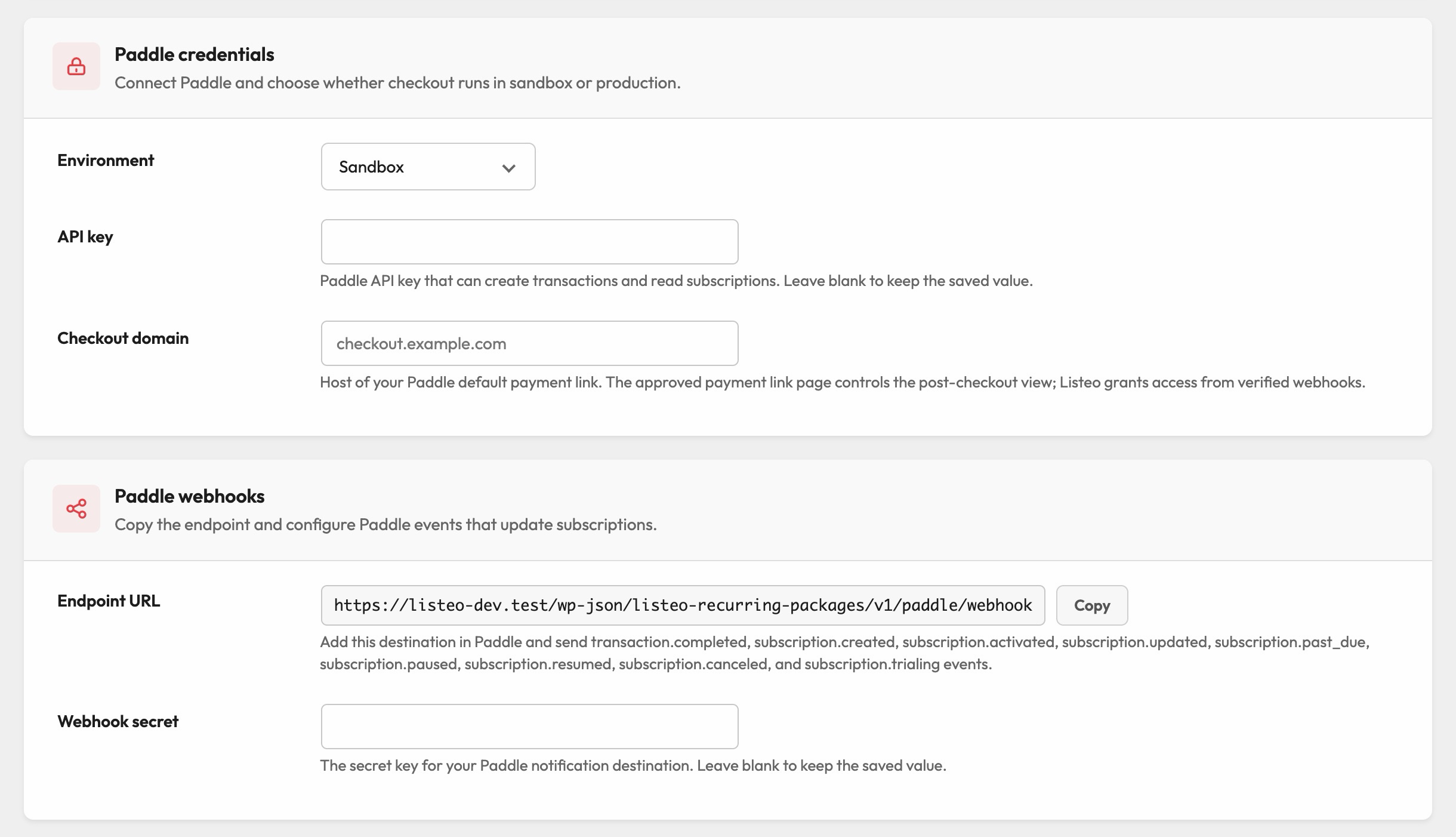
Task: Click the 'Copy the endpoint and configure Paddle events' description
Action: pyautogui.click(x=385, y=524)
